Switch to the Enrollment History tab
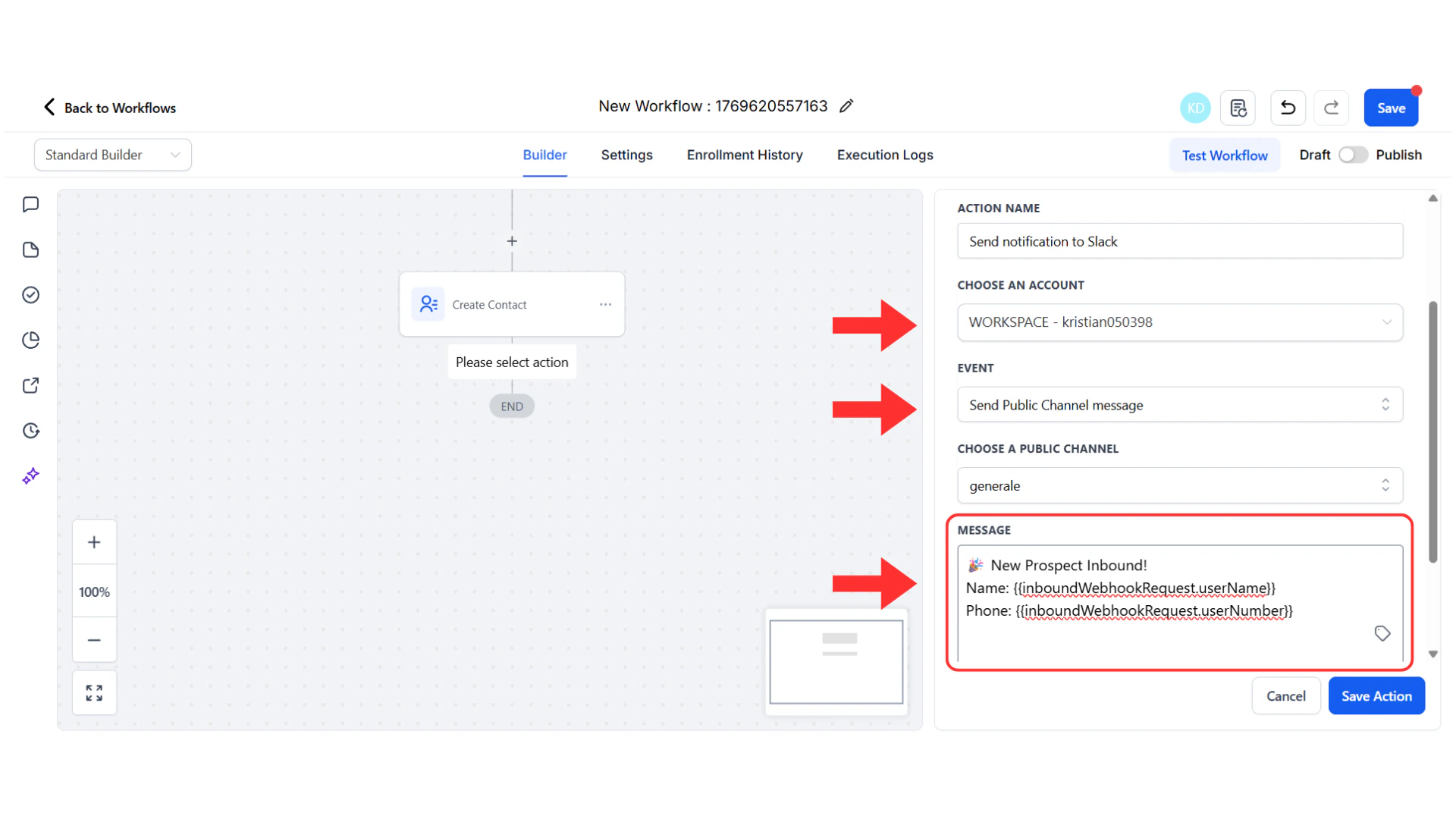 pos(745,155)
